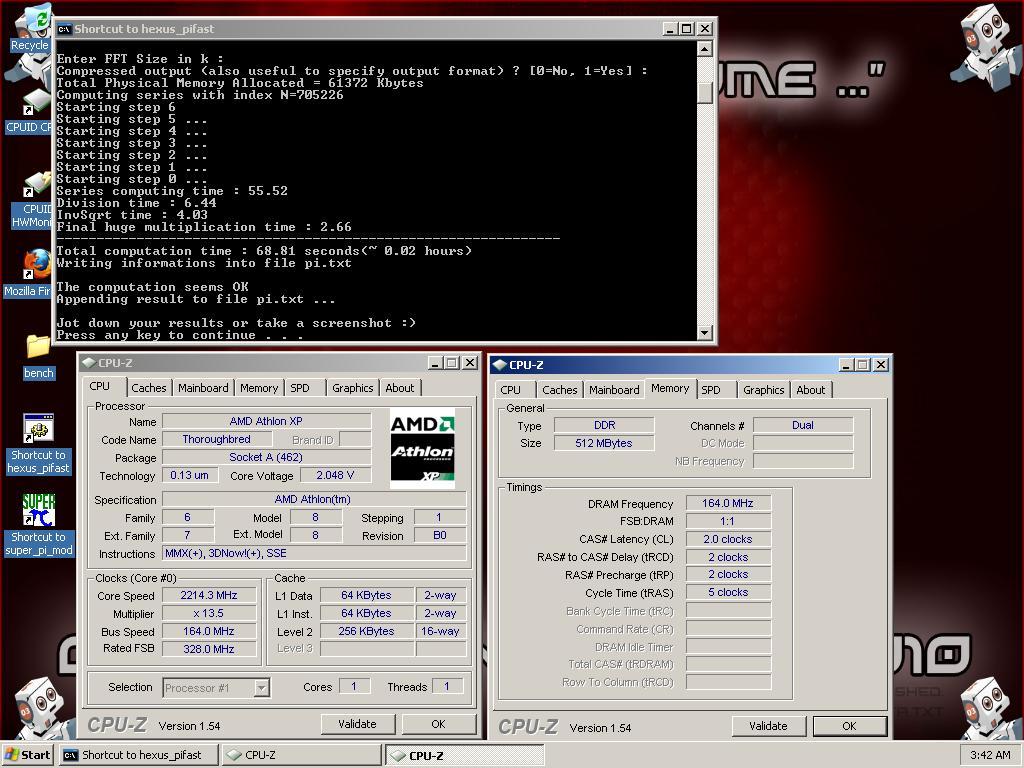Image resolution: width=1024 pixels, height=768 pixels.
Task: Click the Name field showing AMD Athlon XP
Action: pos(266,421)
